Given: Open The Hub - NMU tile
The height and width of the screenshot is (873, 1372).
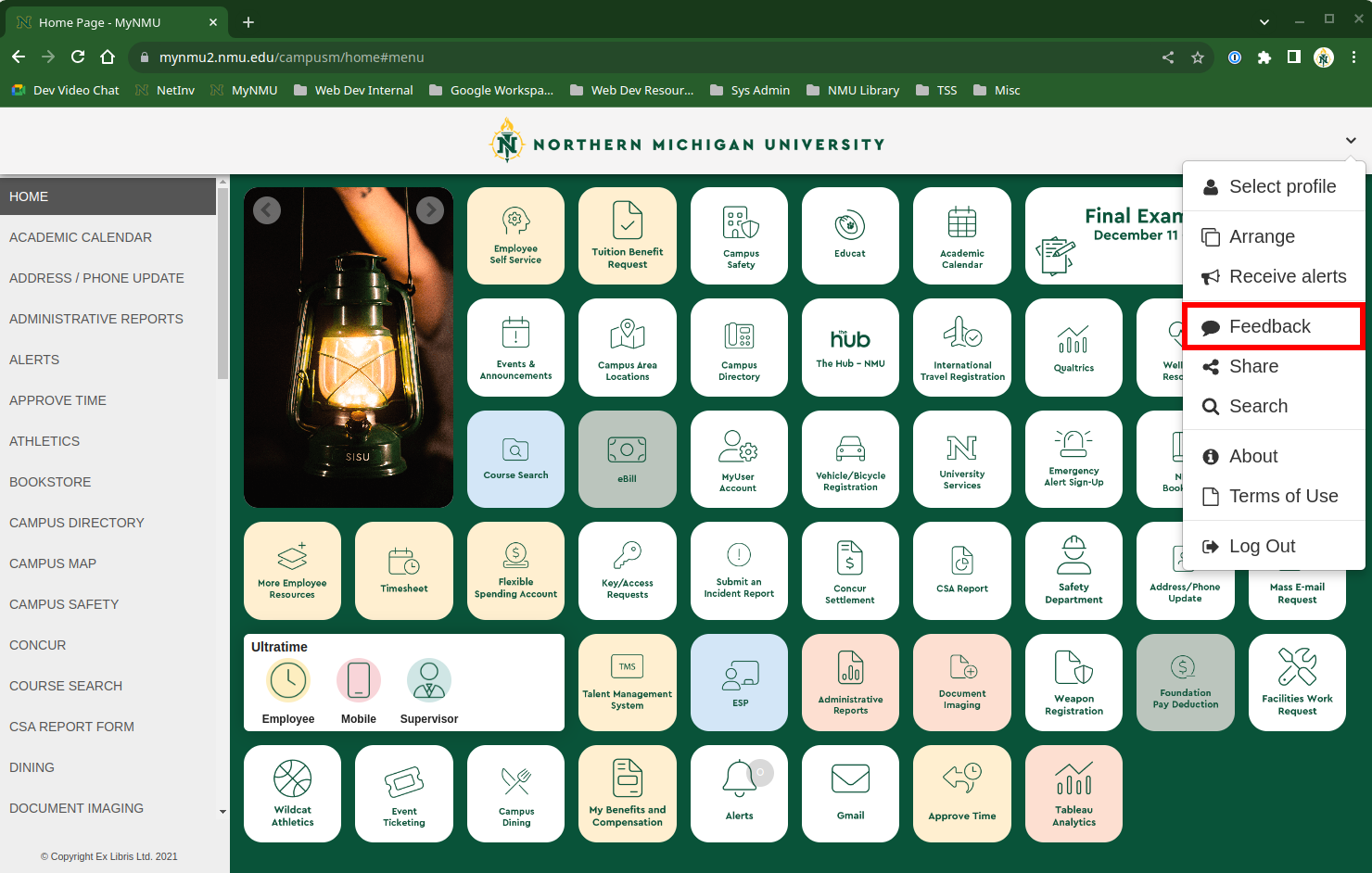Looking at the screenshot, I should 850,348.
